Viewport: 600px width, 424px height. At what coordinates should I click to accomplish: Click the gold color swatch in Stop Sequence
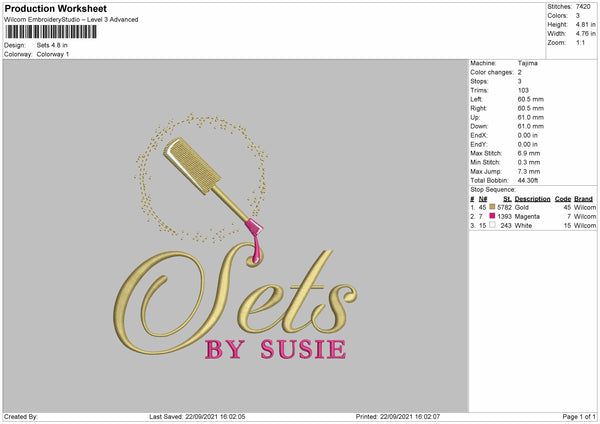point(492,207)
